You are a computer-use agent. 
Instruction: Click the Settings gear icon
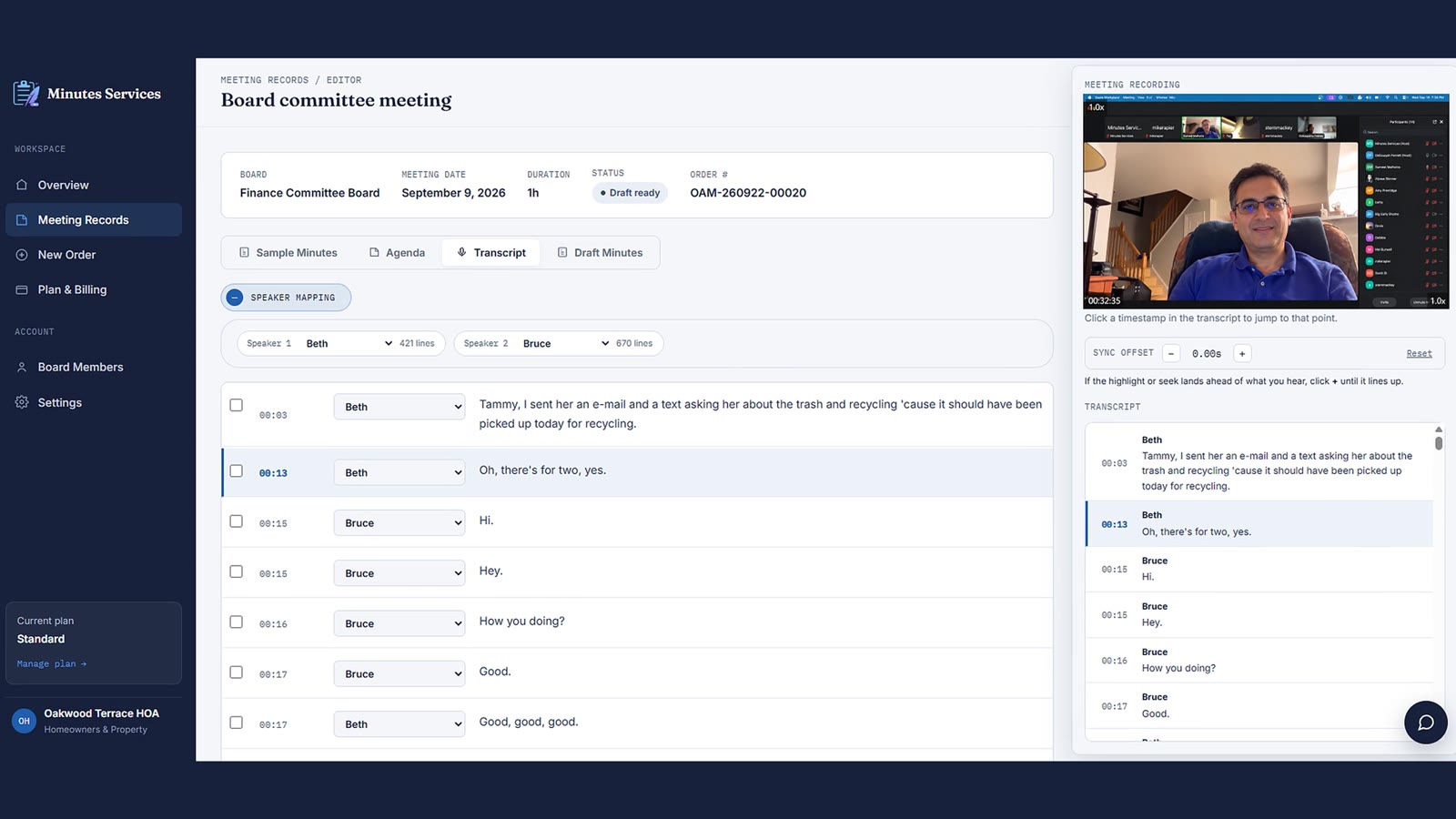coord(22,402)
